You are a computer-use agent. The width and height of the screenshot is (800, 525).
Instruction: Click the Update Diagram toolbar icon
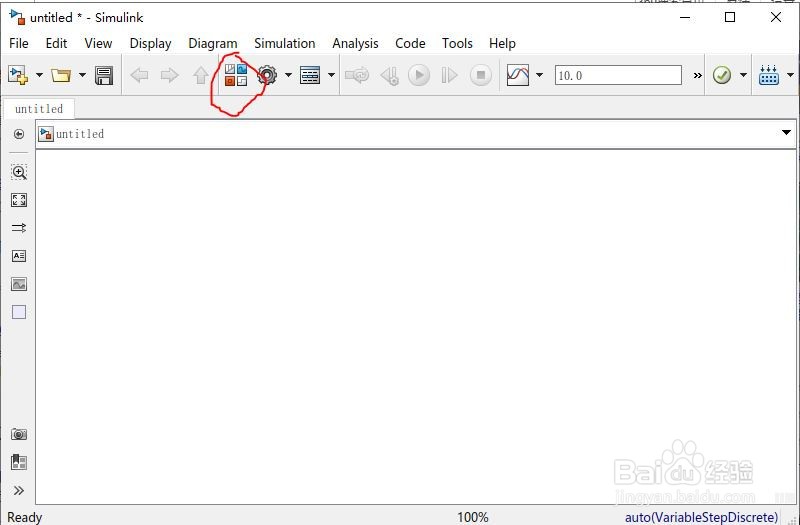357,76
